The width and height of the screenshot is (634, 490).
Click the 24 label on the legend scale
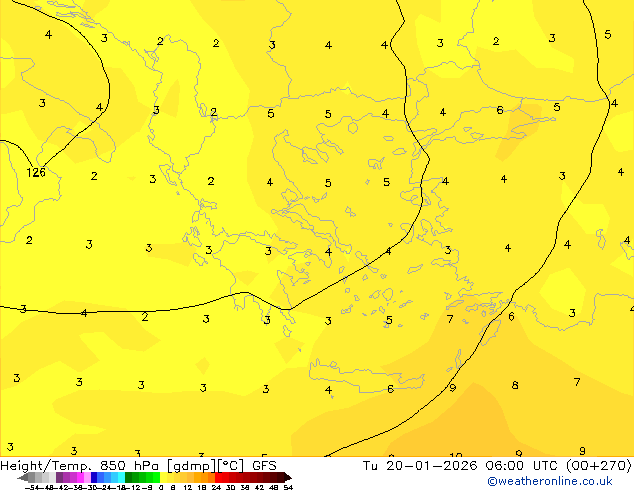[216, 487]
